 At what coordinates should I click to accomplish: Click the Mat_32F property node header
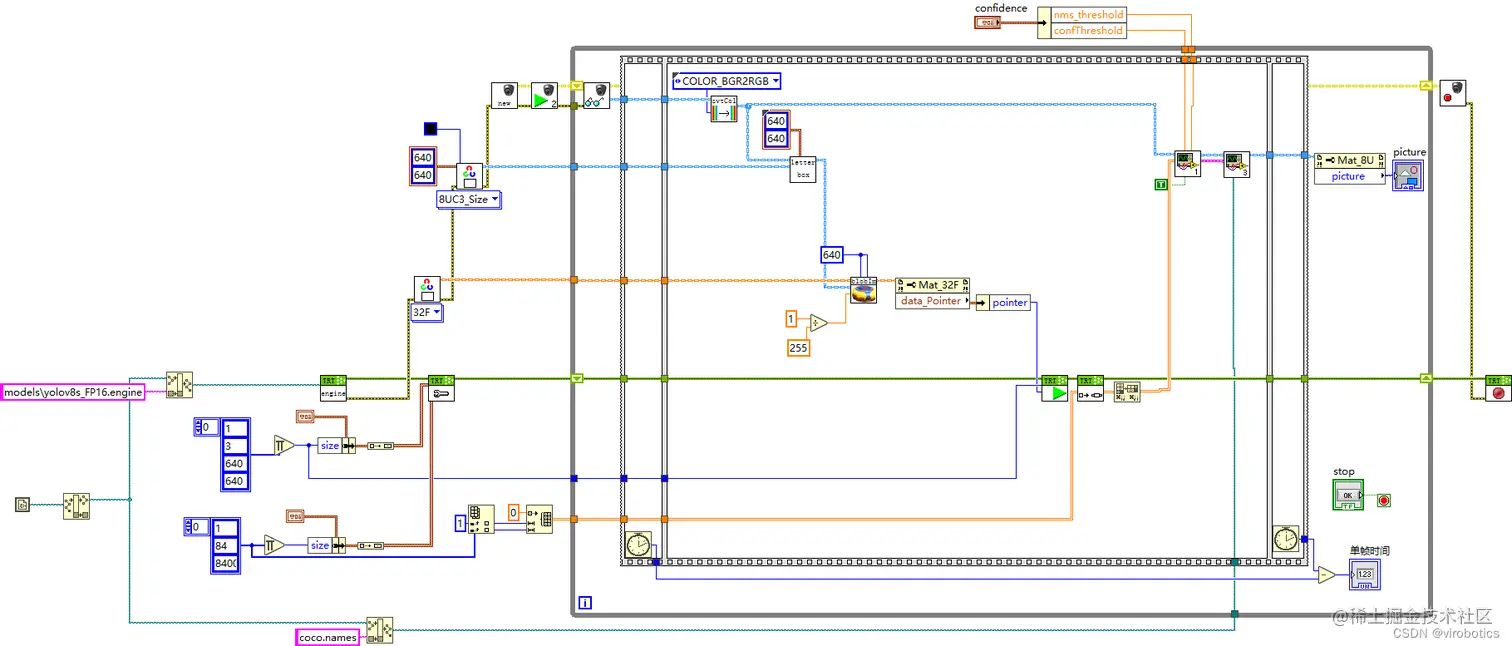(933, 285)
